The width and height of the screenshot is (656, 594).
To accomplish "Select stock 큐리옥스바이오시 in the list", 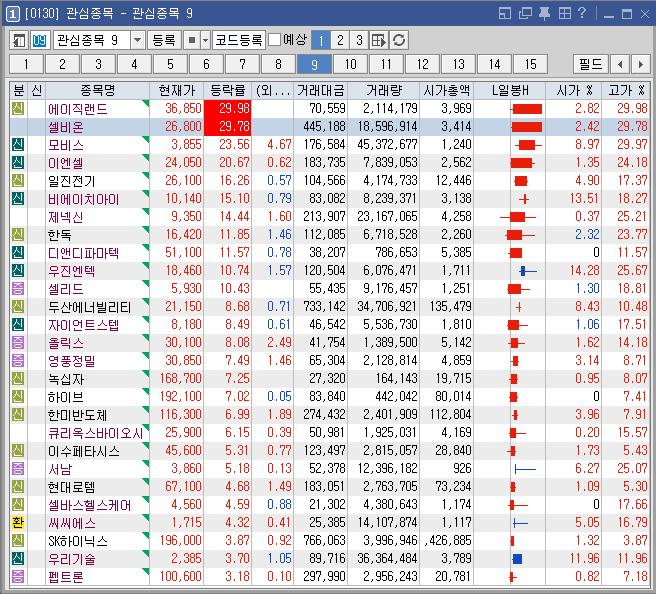I will tap(96, 433).
